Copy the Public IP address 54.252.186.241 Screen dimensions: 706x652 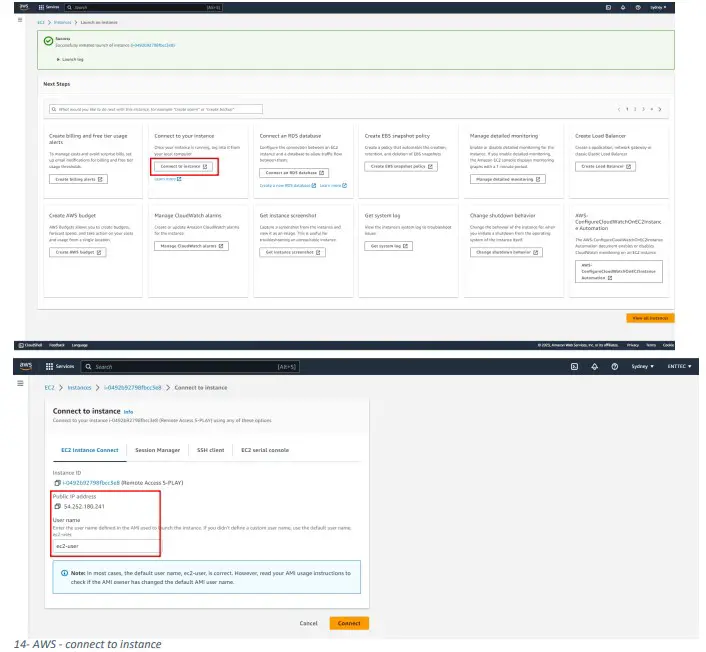click(57, 506)
